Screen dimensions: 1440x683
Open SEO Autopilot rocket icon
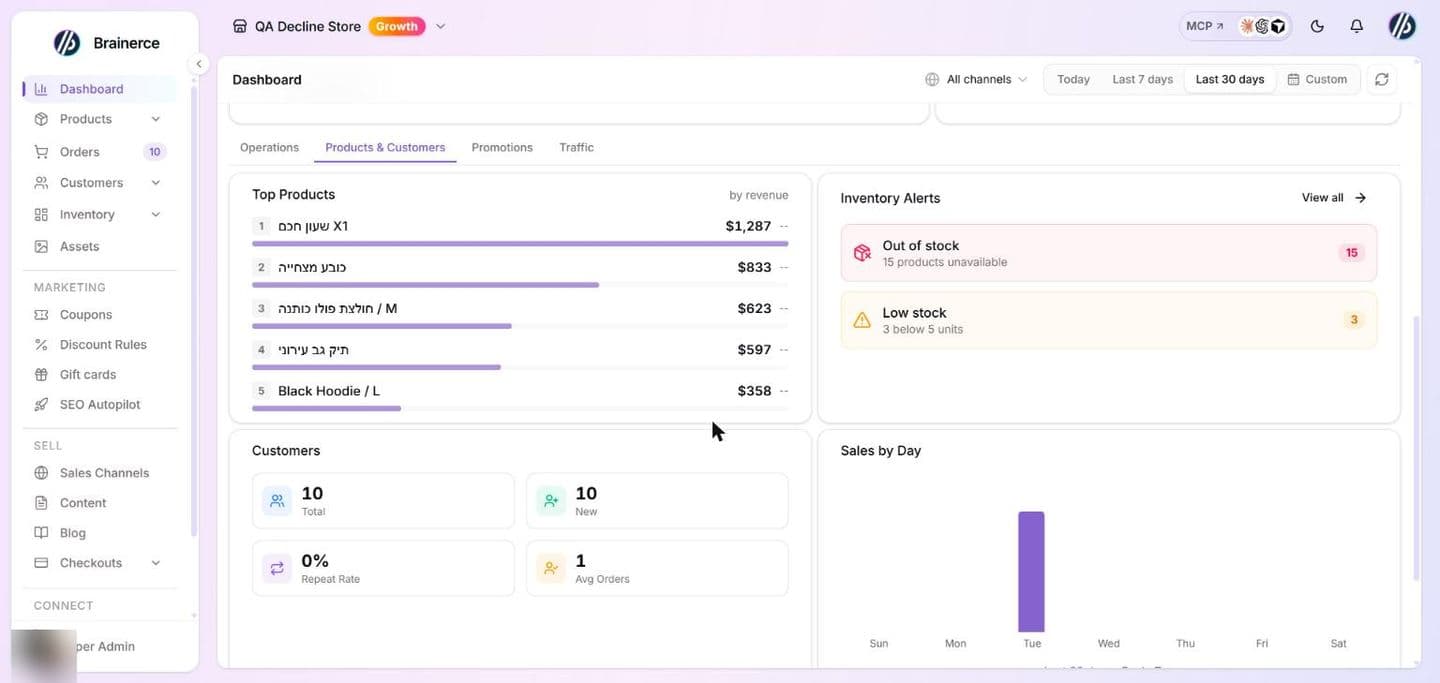[x=41, y=405]
